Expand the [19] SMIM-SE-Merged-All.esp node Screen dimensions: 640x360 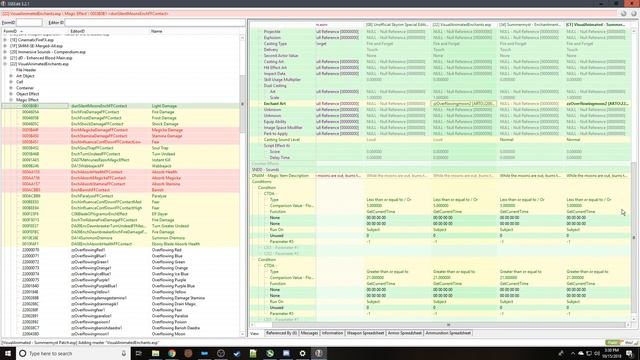click(5, 46)
